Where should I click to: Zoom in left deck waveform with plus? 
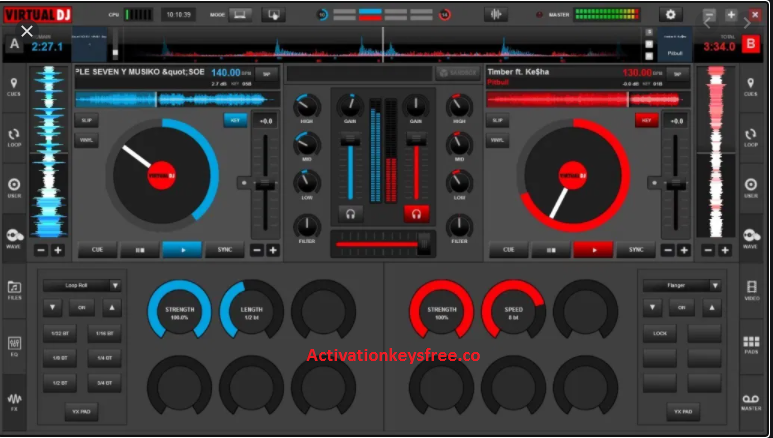(58, 250)
